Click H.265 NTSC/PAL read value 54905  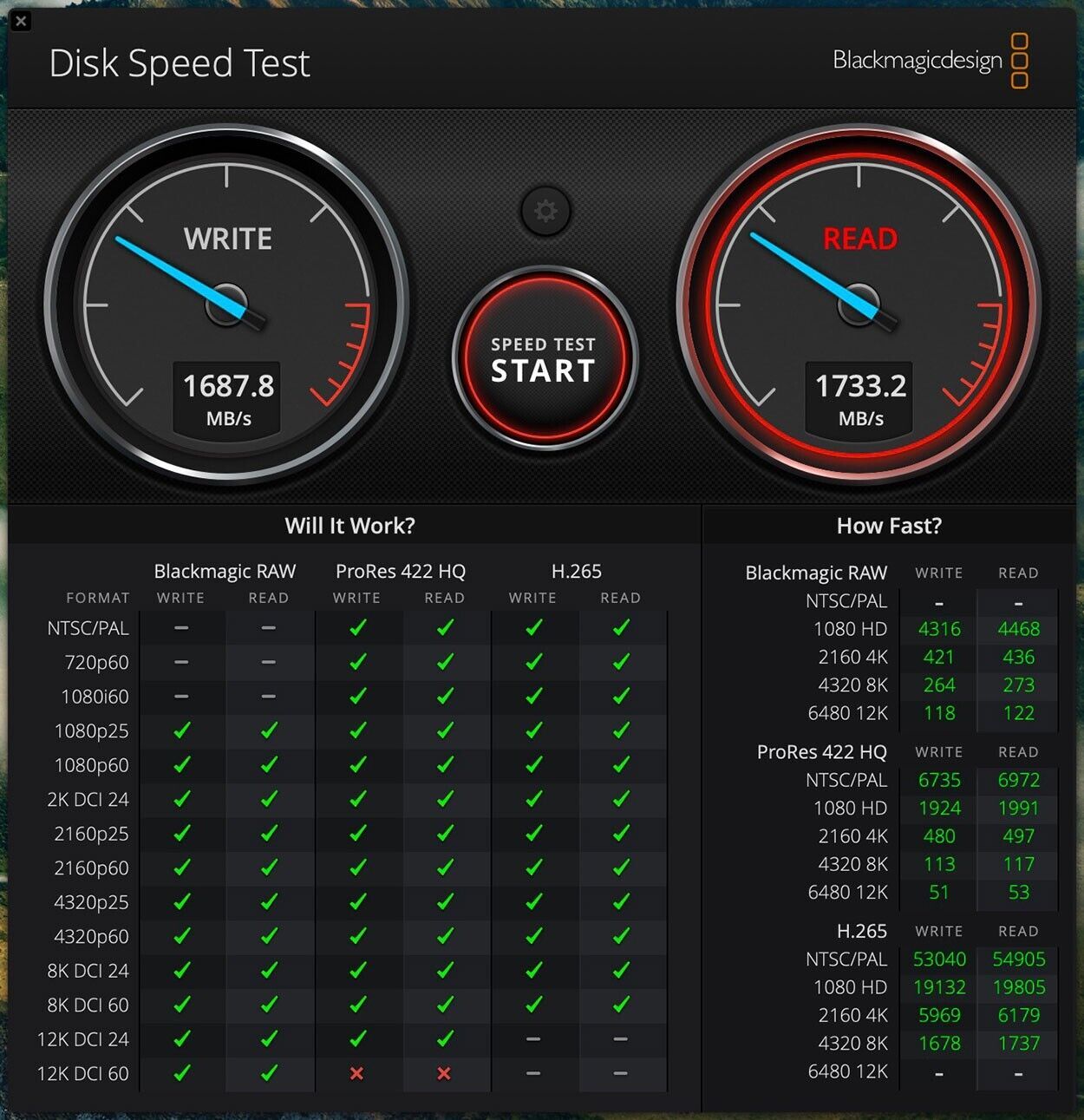(1018, 960)
